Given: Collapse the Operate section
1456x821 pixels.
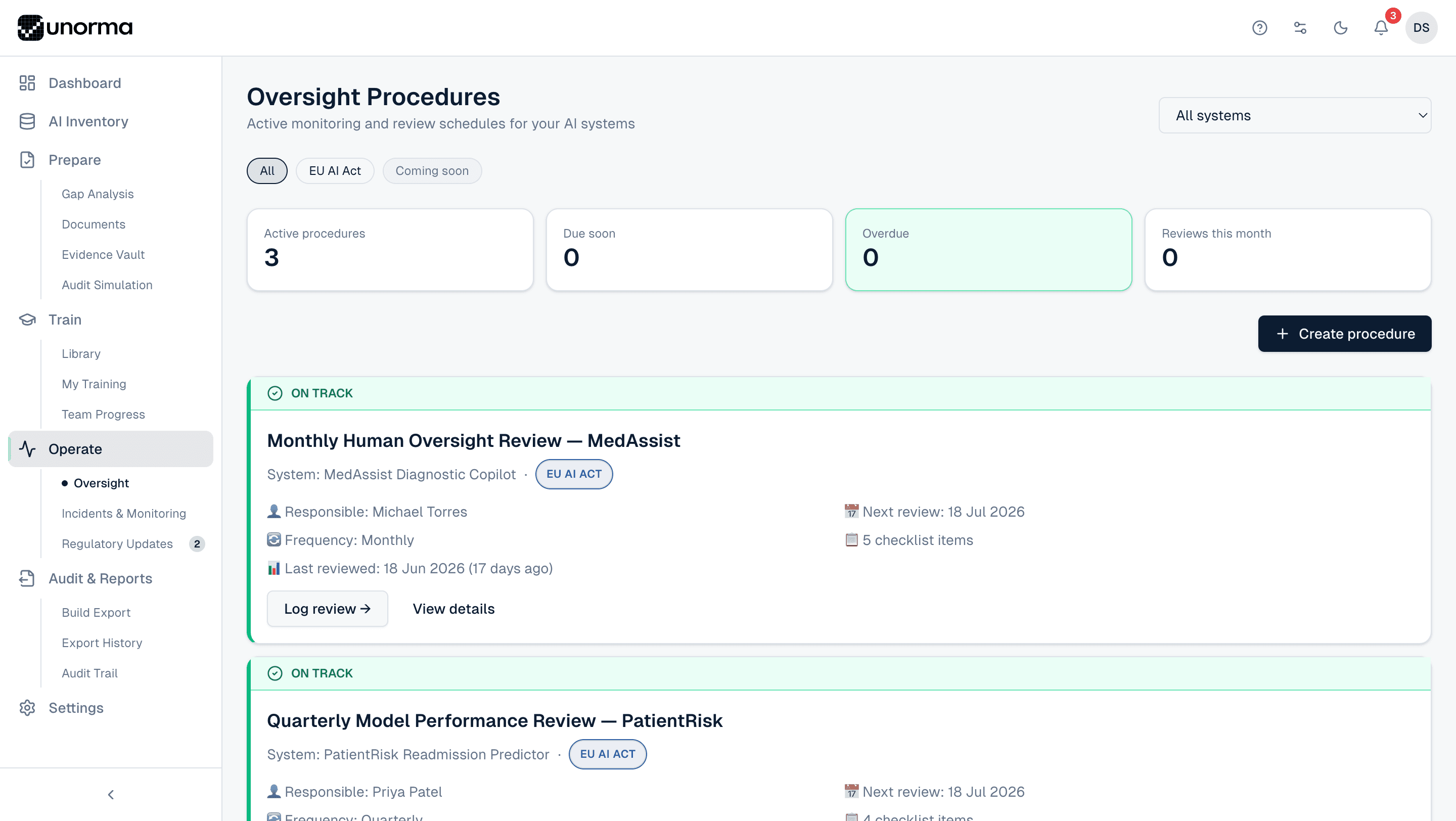Looking at the screenshot, I should 111,449.
